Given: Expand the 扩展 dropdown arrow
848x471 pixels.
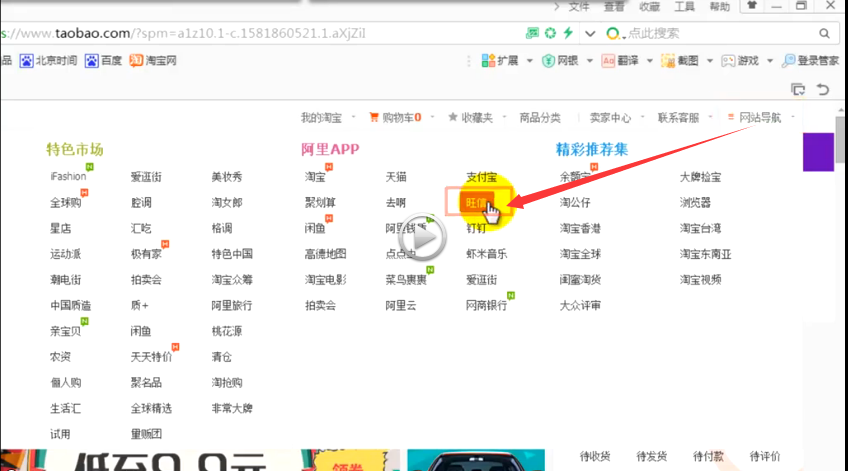Looking at the screenshot, I should click(529, 61).
